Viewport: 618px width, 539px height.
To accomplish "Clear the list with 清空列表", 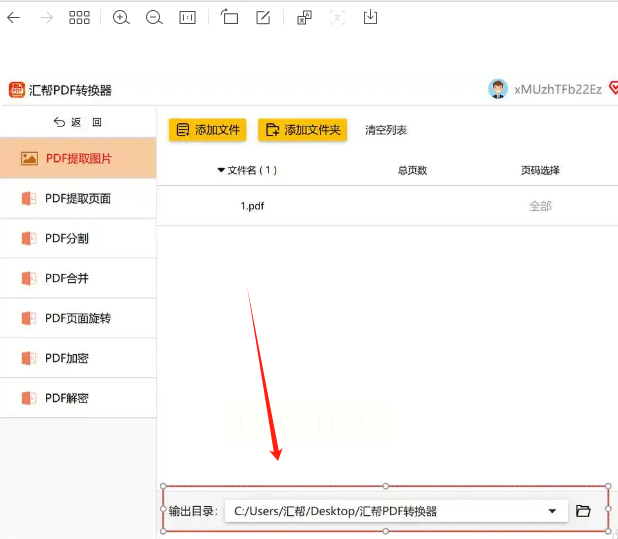I will (x=386, y=130).
